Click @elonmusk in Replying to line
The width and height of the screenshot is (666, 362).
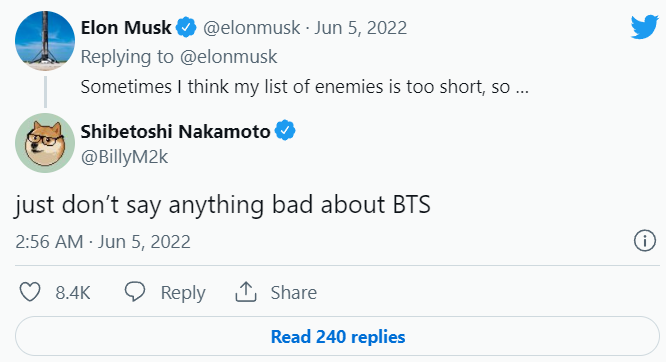(x=229, y=57)
